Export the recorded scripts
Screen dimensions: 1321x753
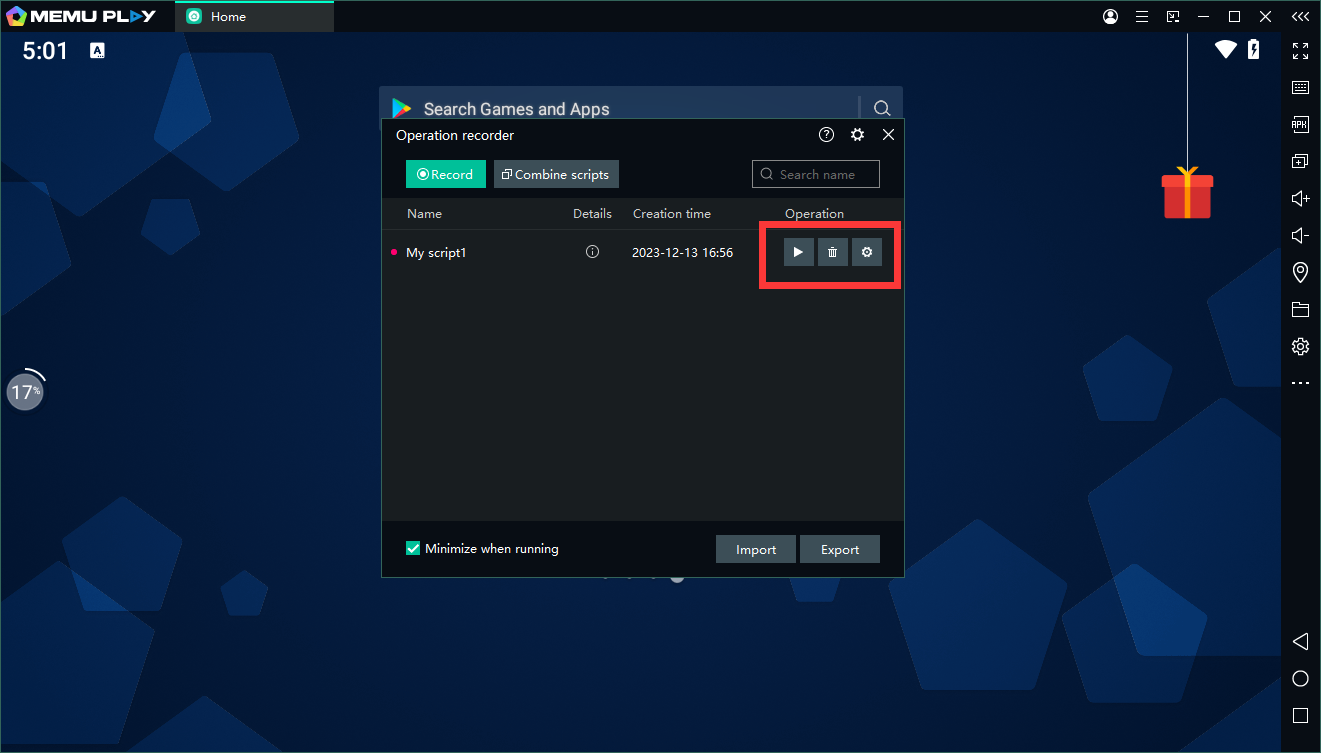click(840, 549)
